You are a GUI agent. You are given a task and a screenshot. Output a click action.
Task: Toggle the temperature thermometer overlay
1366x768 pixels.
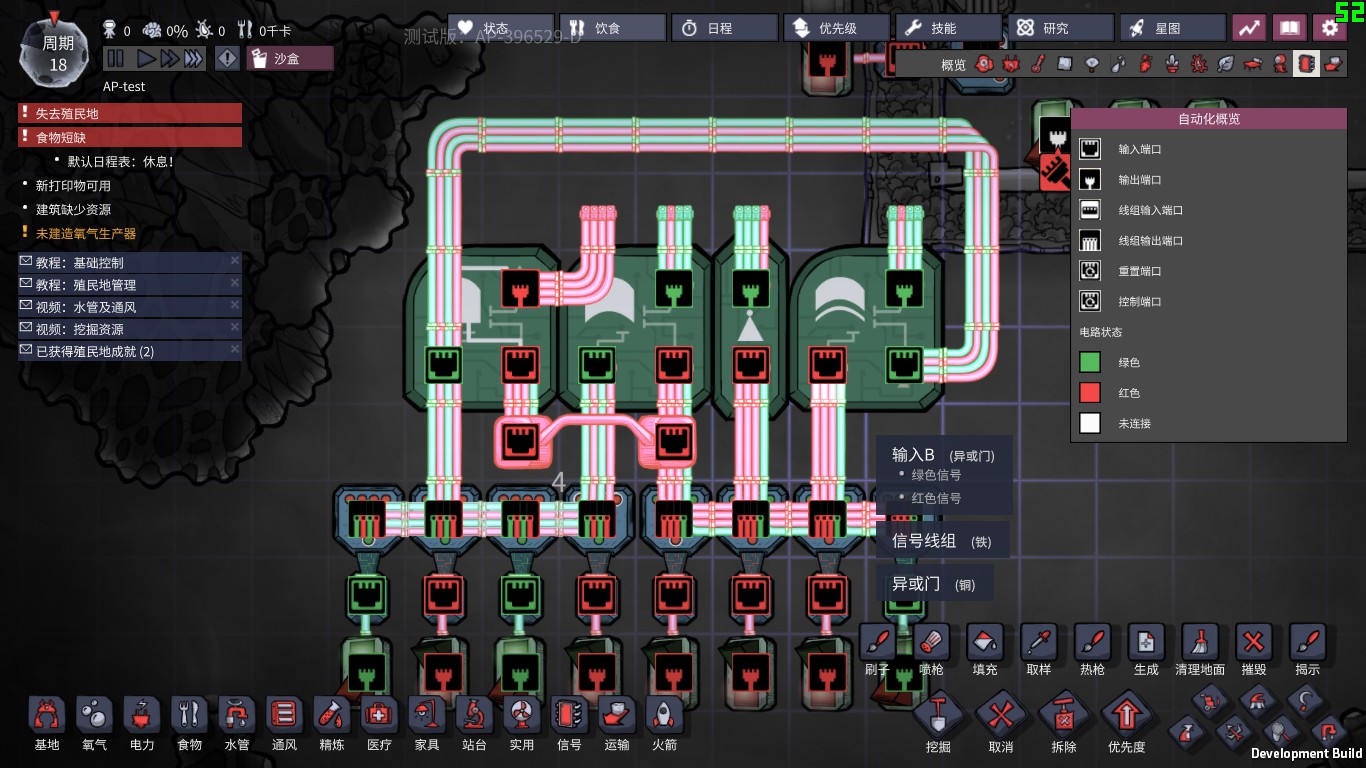click(1038, 65)
